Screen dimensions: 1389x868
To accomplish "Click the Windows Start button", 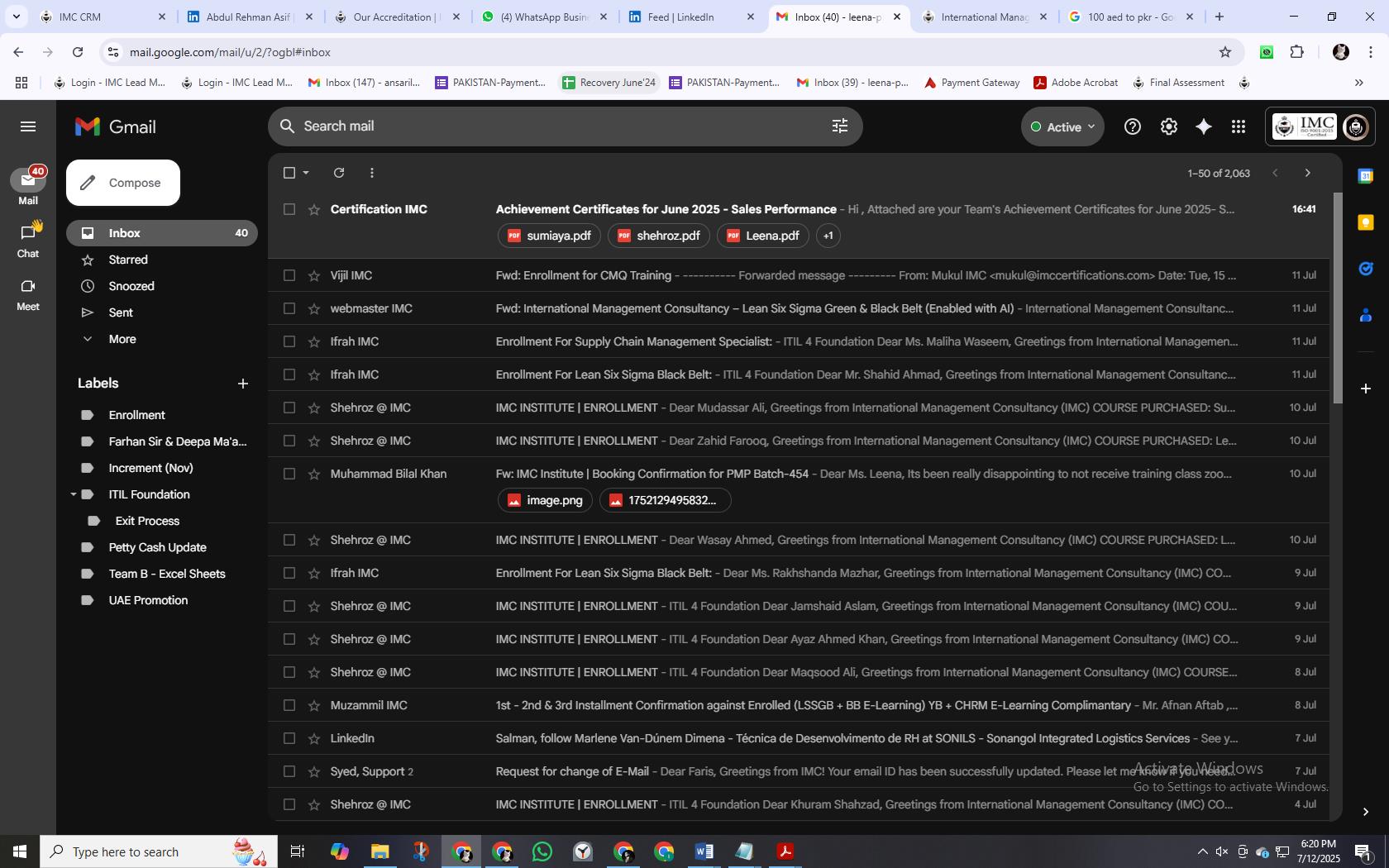I will (20, 851).
